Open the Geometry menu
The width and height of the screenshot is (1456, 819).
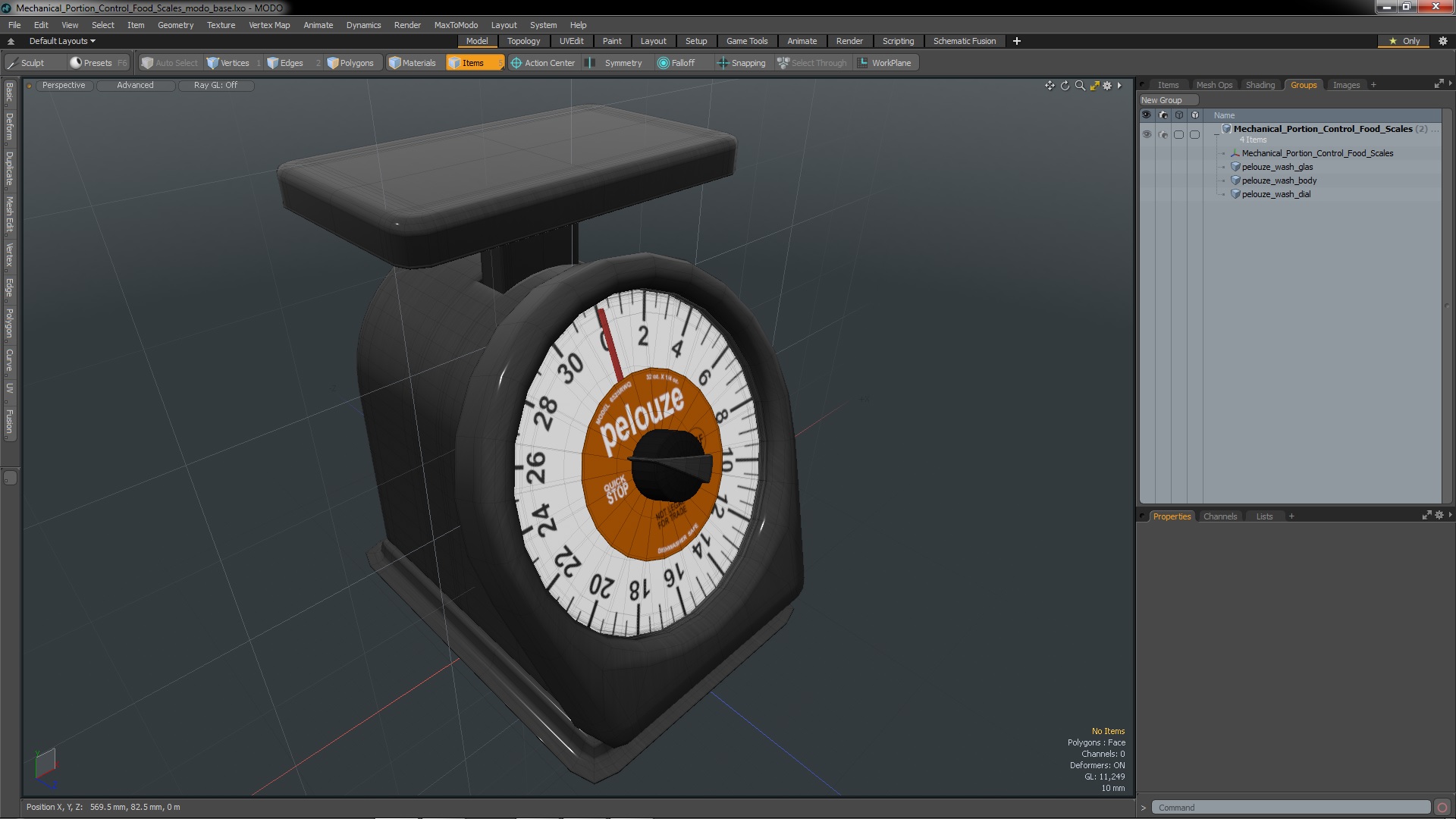coord(175,25)
